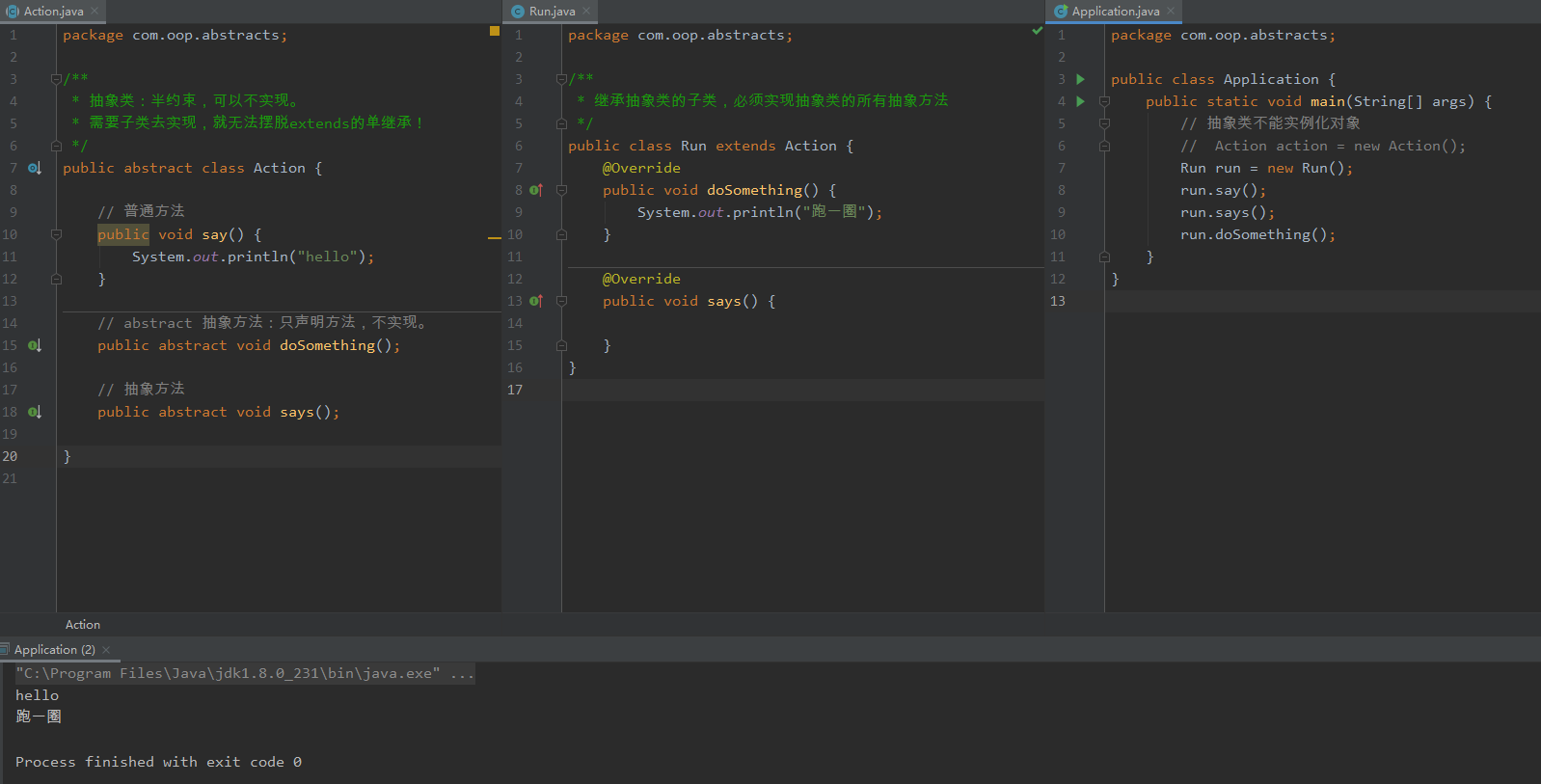The height and width of the screenshot is (784, 1541).
Task: Collapse the Javadoc comment in Action.java
Action: (56, 79)
